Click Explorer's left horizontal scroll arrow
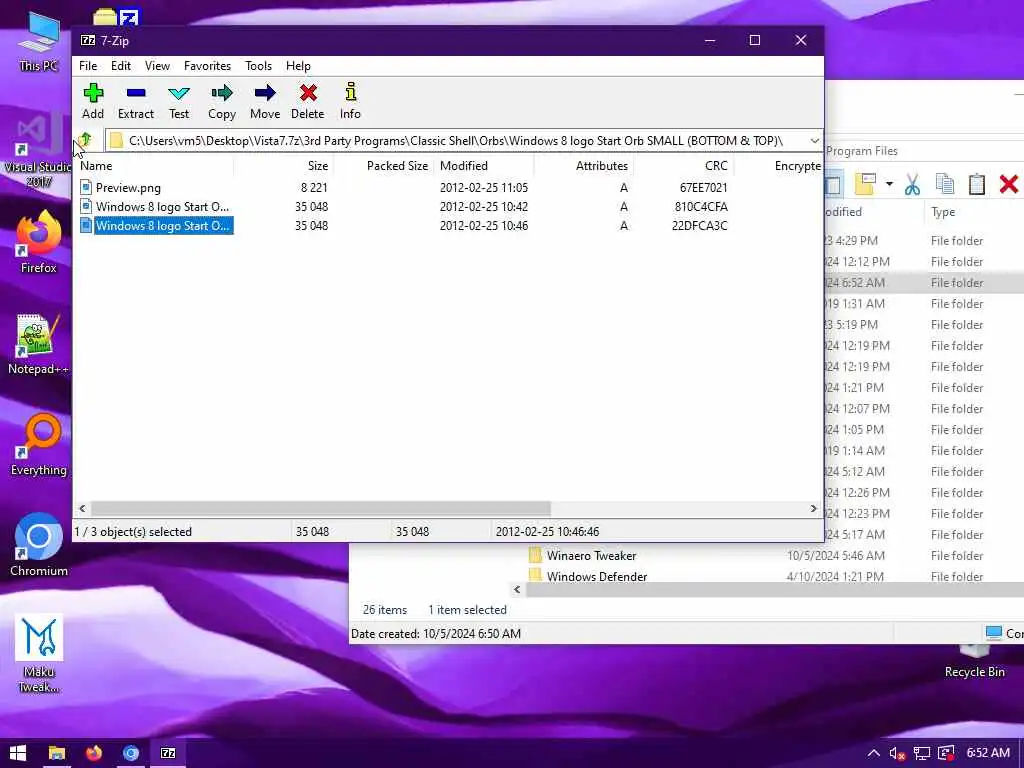The height and width of the screenshot is (768, 1024). click(517, 590)
